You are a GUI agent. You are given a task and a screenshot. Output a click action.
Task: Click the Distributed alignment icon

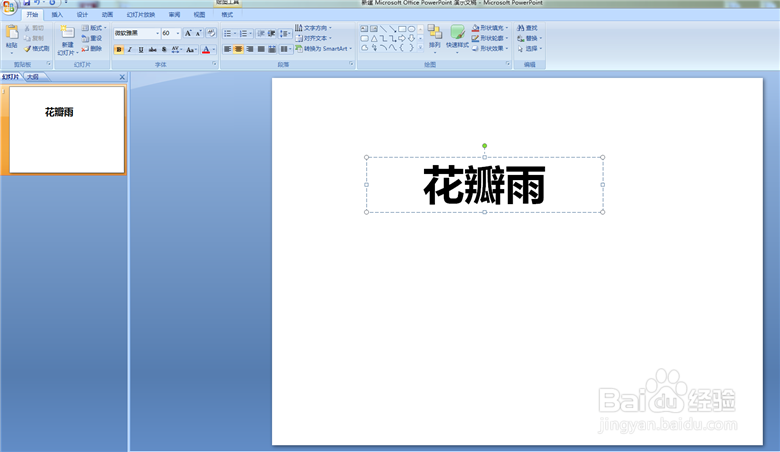point(272,49)
